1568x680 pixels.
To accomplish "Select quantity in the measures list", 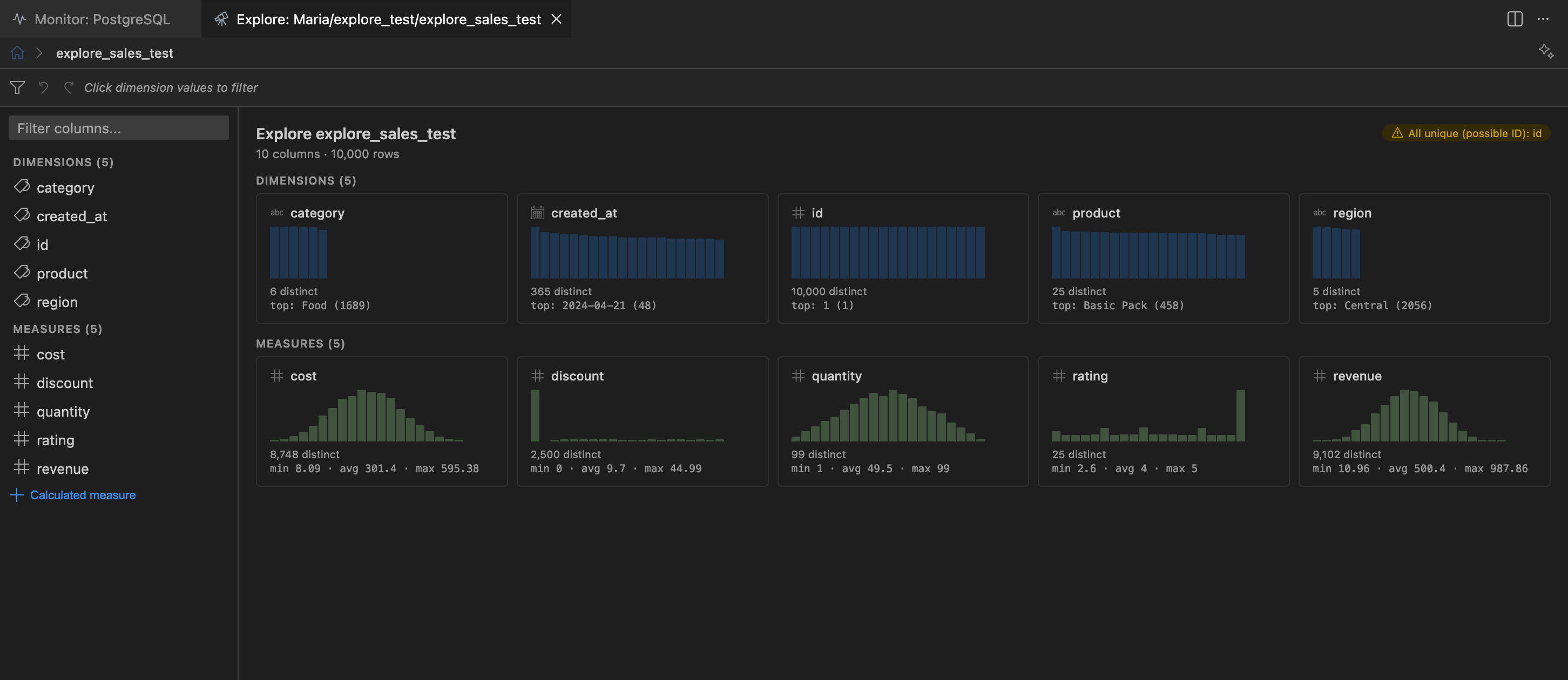I will click(119, 411).
